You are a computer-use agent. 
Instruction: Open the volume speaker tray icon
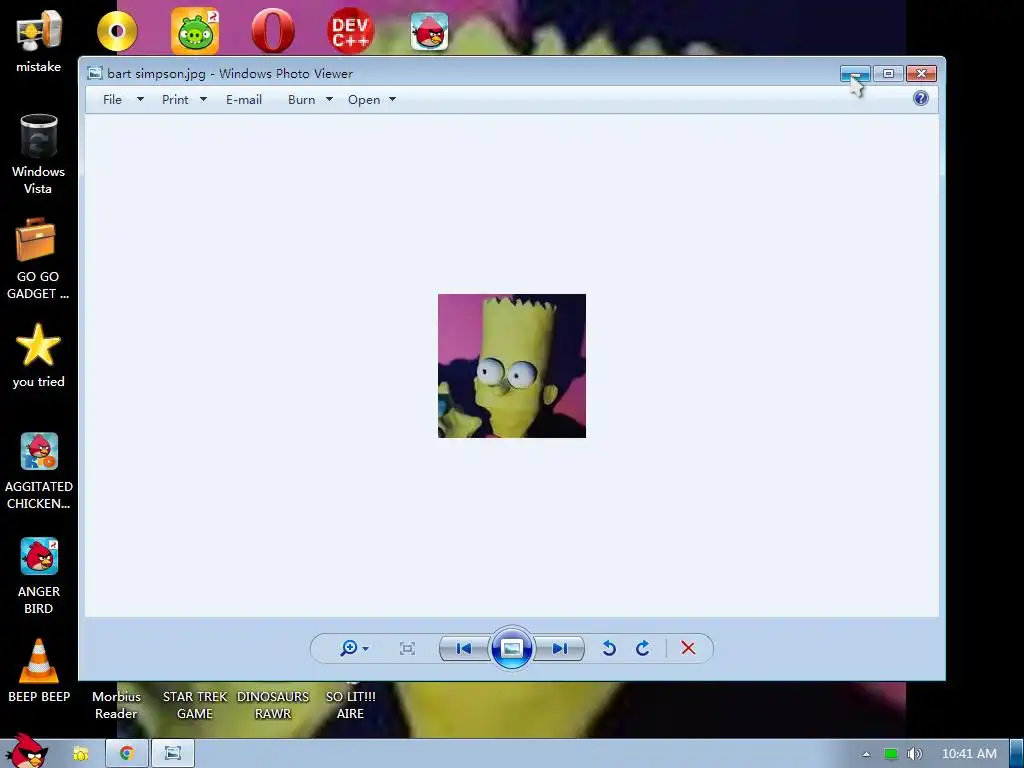(914, 754)
